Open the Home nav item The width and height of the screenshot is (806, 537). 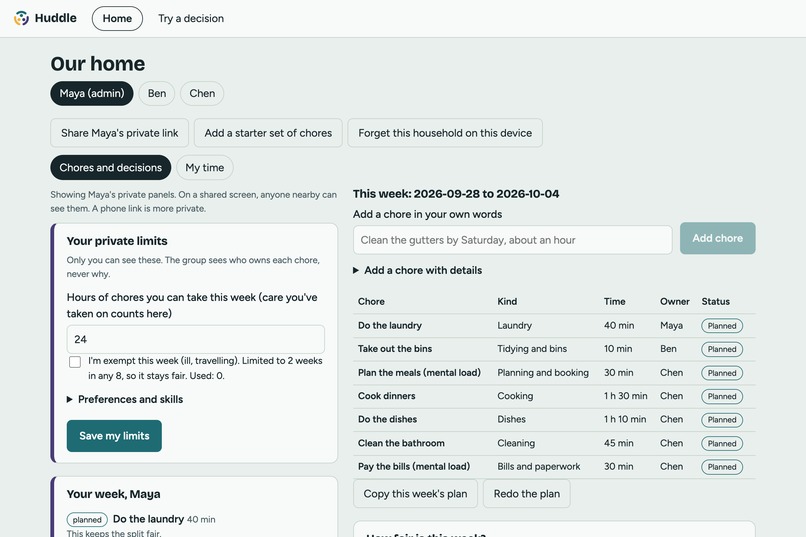[117, 18]
